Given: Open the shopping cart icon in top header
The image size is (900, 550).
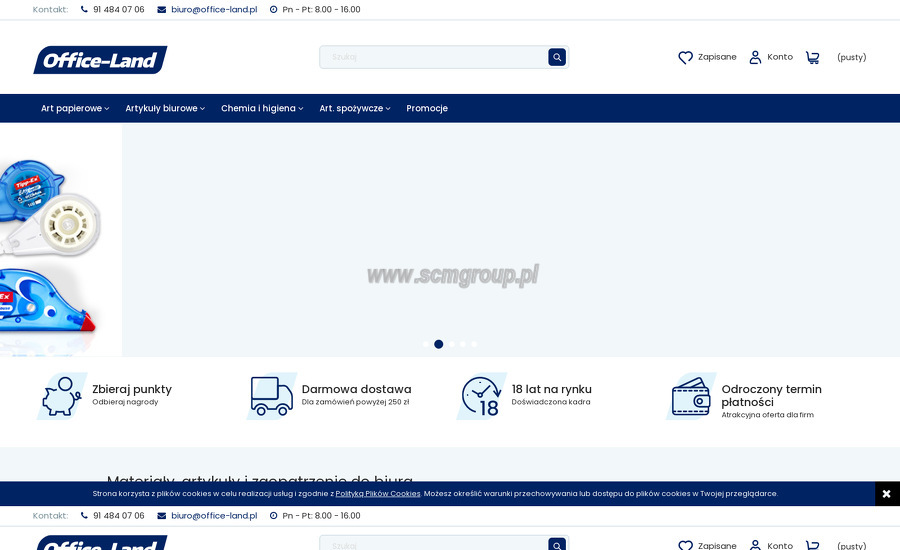Looking at the screenshot, I should point(812,57).
